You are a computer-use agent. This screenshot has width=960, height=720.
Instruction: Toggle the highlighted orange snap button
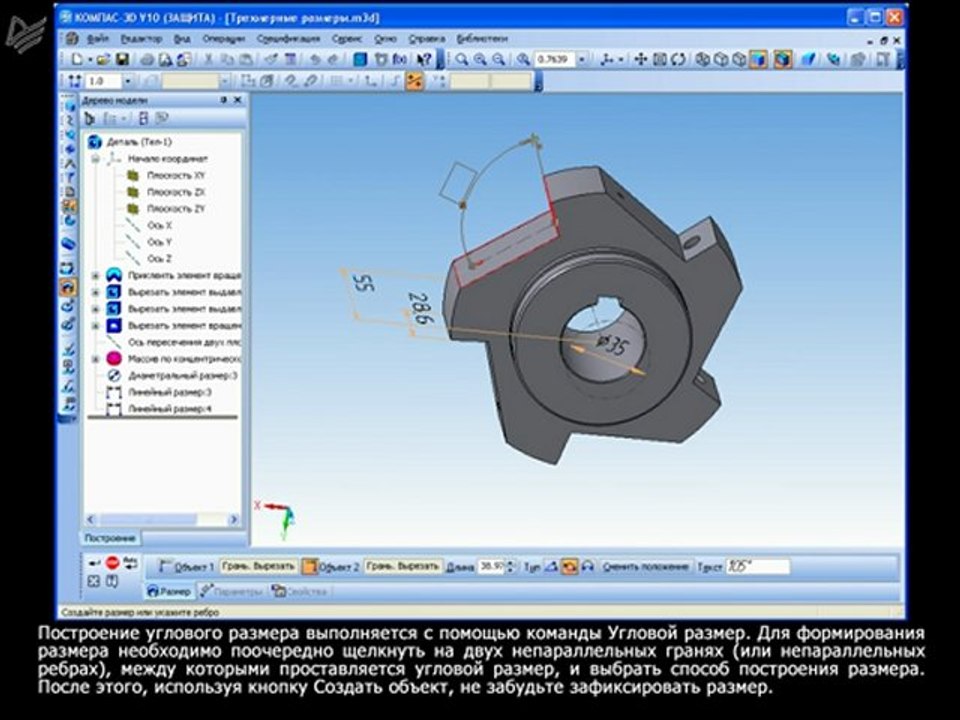414,81
